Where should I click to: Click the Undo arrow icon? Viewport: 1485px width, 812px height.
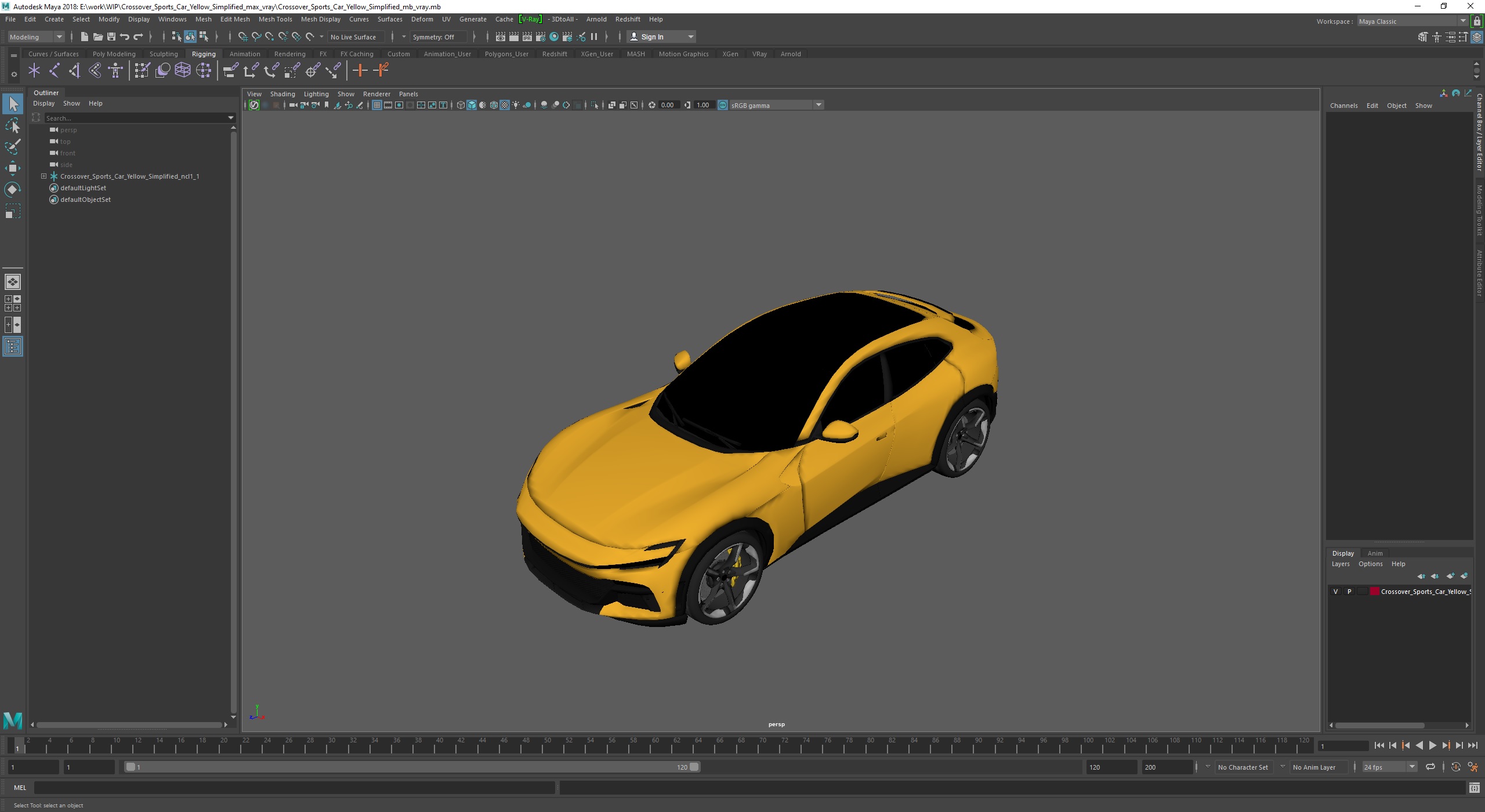point(124,37)
